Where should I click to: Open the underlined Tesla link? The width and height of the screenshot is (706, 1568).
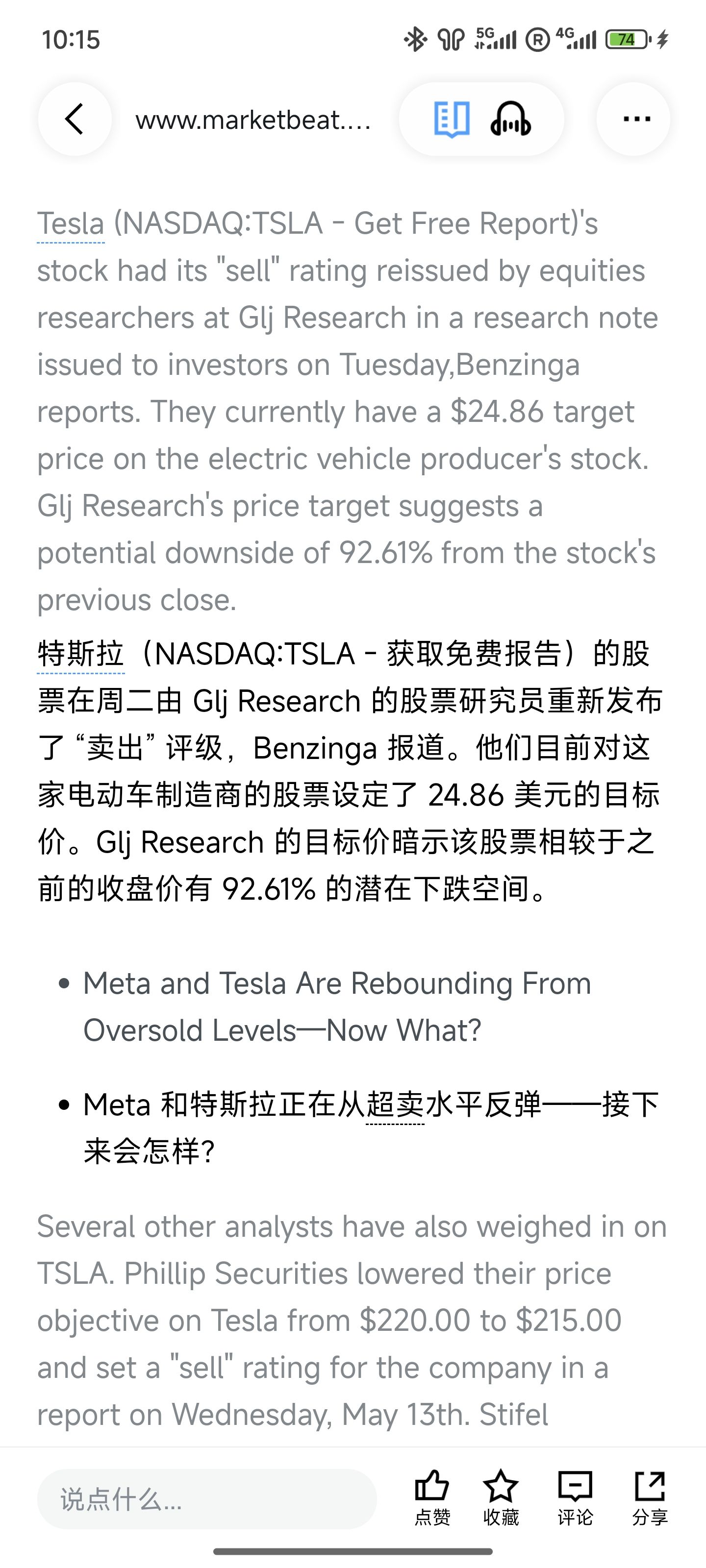click(x=71, y=223)
